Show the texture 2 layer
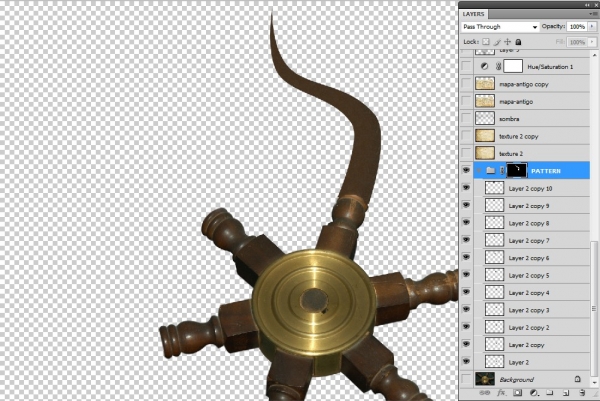600x401 pixels. click(466, 153)
